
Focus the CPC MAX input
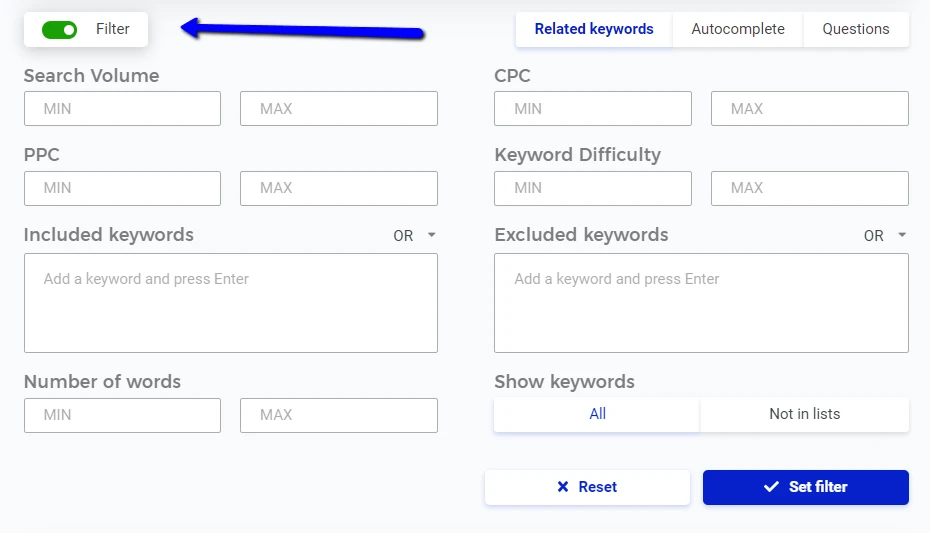click(x=810, y=109)
